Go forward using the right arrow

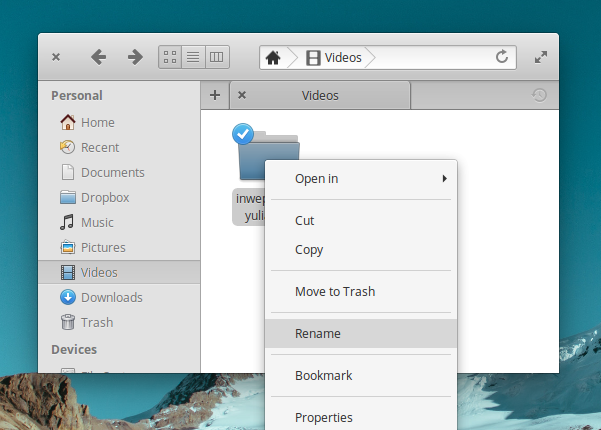(135, 57)
